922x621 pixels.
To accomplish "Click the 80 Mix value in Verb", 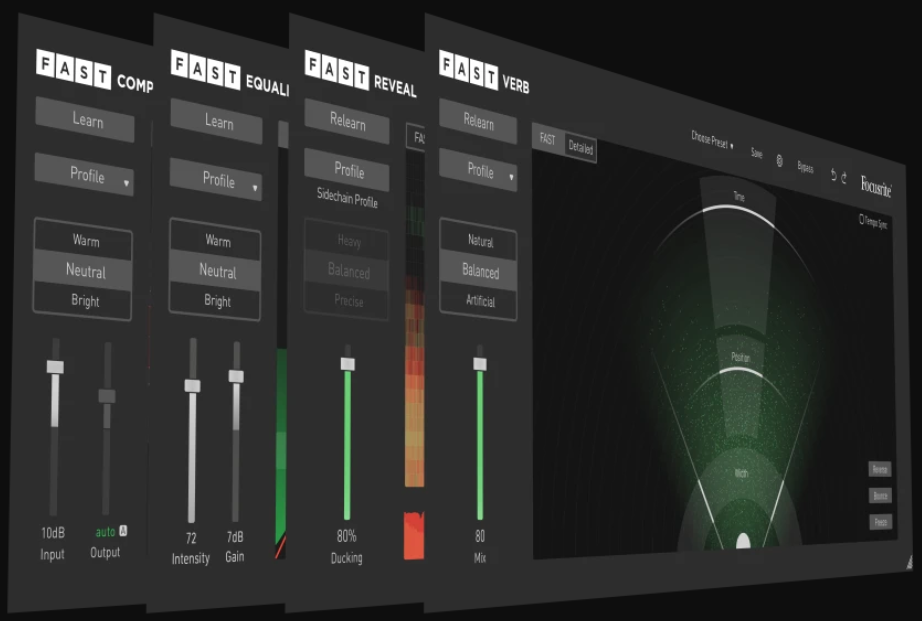I will tap(480, 536).
